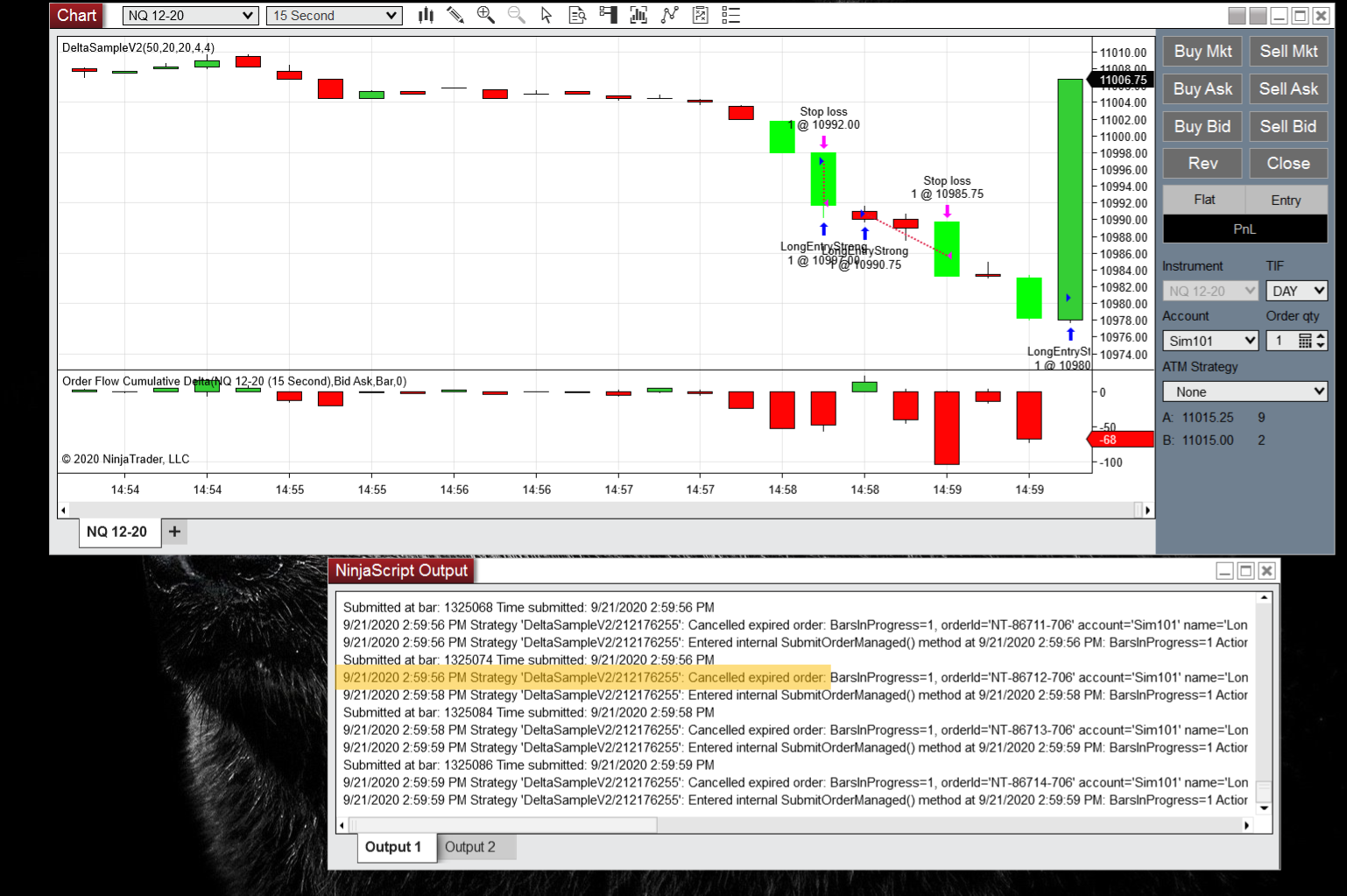
Task: Click the 11006.75 current price marker
Action: (x=1121, y=80)
